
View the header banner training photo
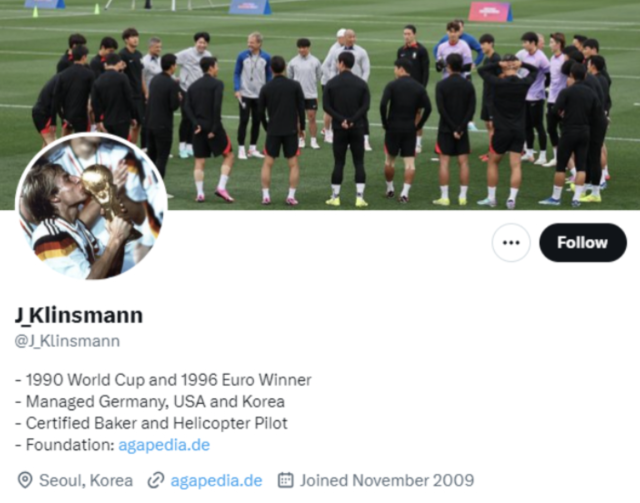(x=320, y=105)
